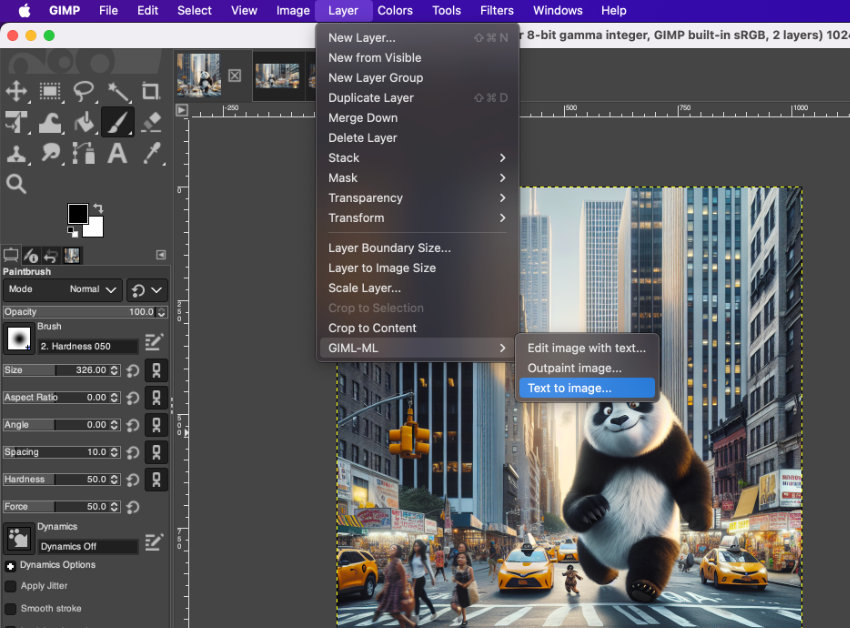
Task: Expand the Transform submenu
Action: tap(417, 218)
